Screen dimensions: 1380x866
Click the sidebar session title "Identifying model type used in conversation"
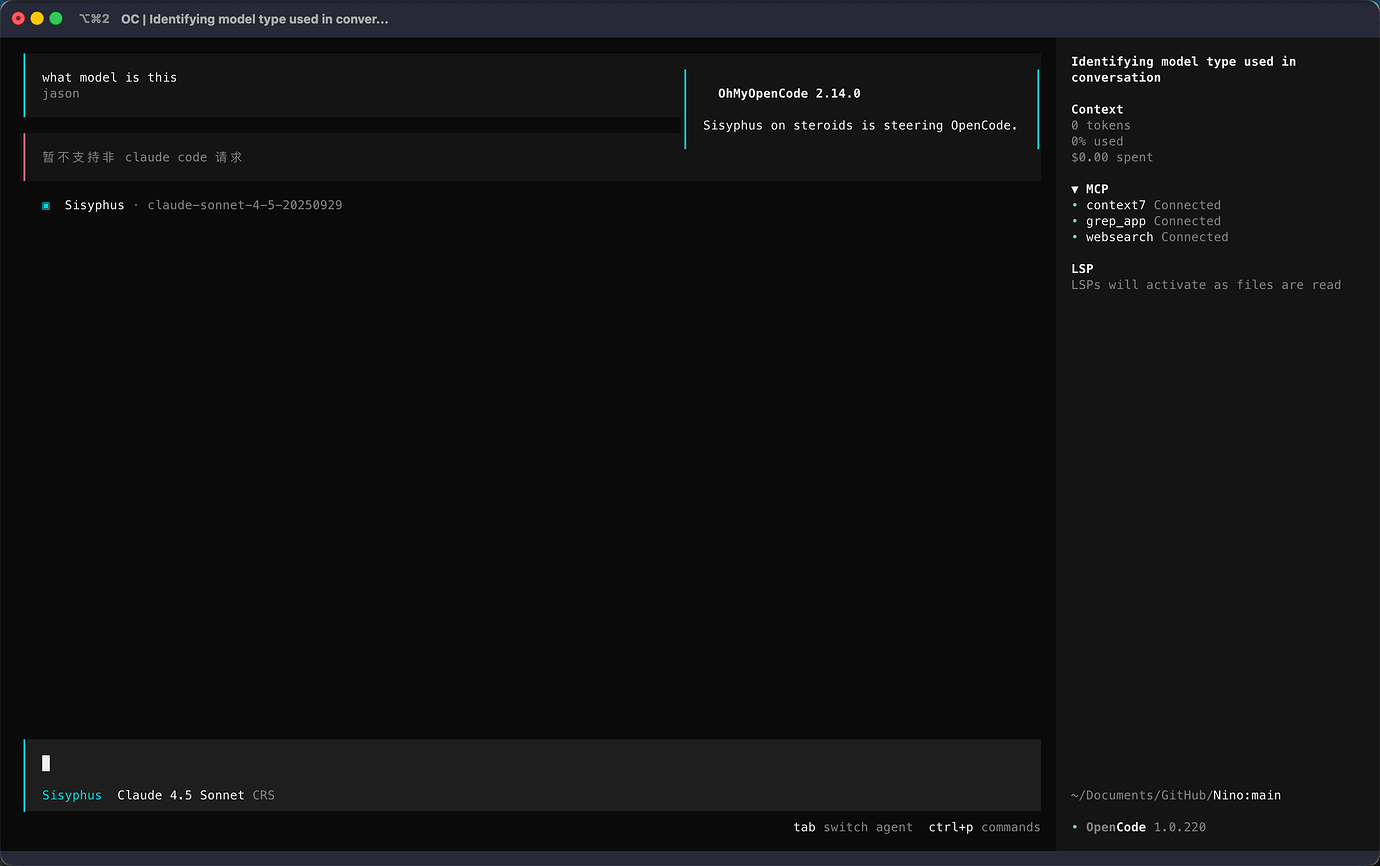(x=1183, y=69)
